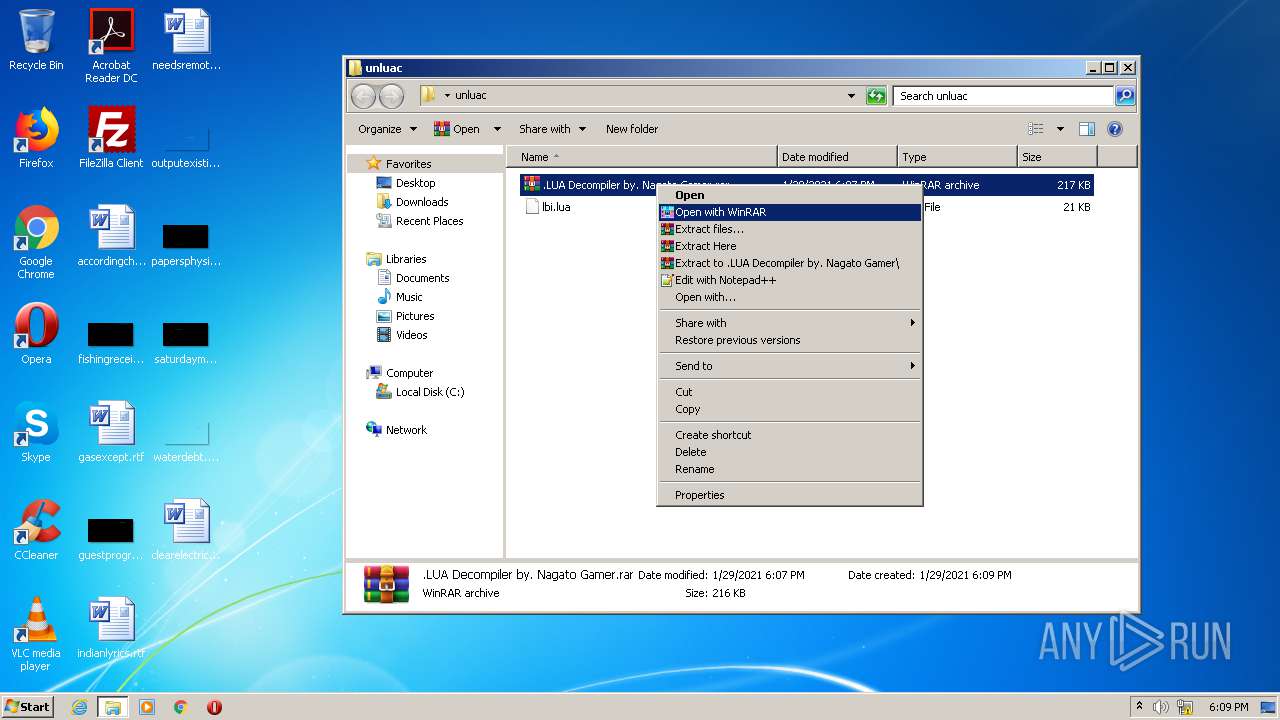The width and height of the screenshot is (1280, 720).
Task: Open Properties from context menu
Action: (789, 495)
